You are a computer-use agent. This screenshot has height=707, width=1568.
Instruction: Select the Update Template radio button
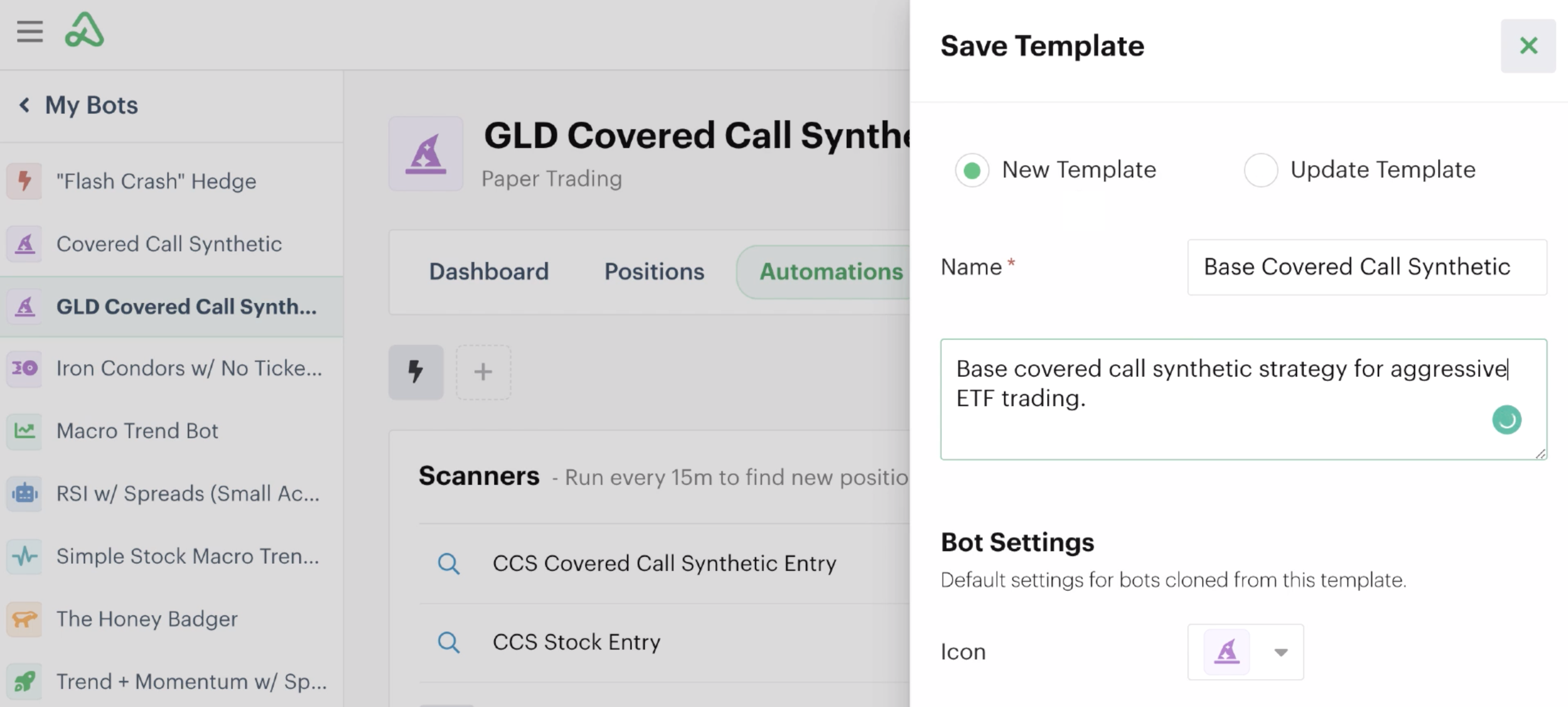pyautogui.click(x=1260, y=170)
